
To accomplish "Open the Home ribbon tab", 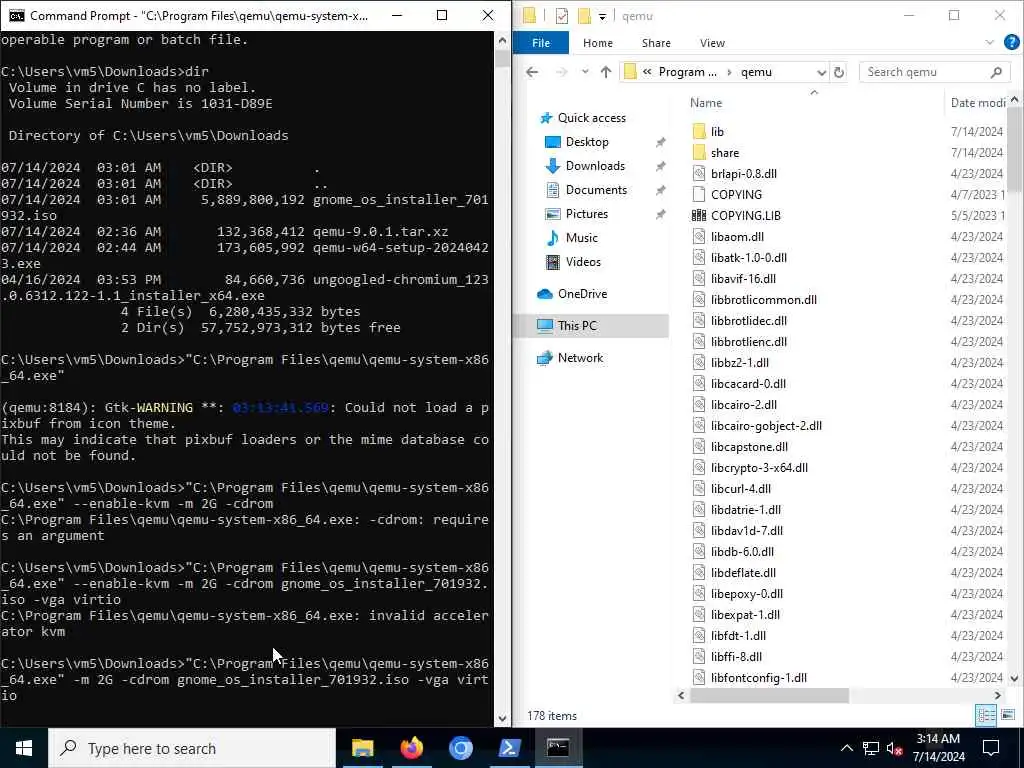I will 598,42.
